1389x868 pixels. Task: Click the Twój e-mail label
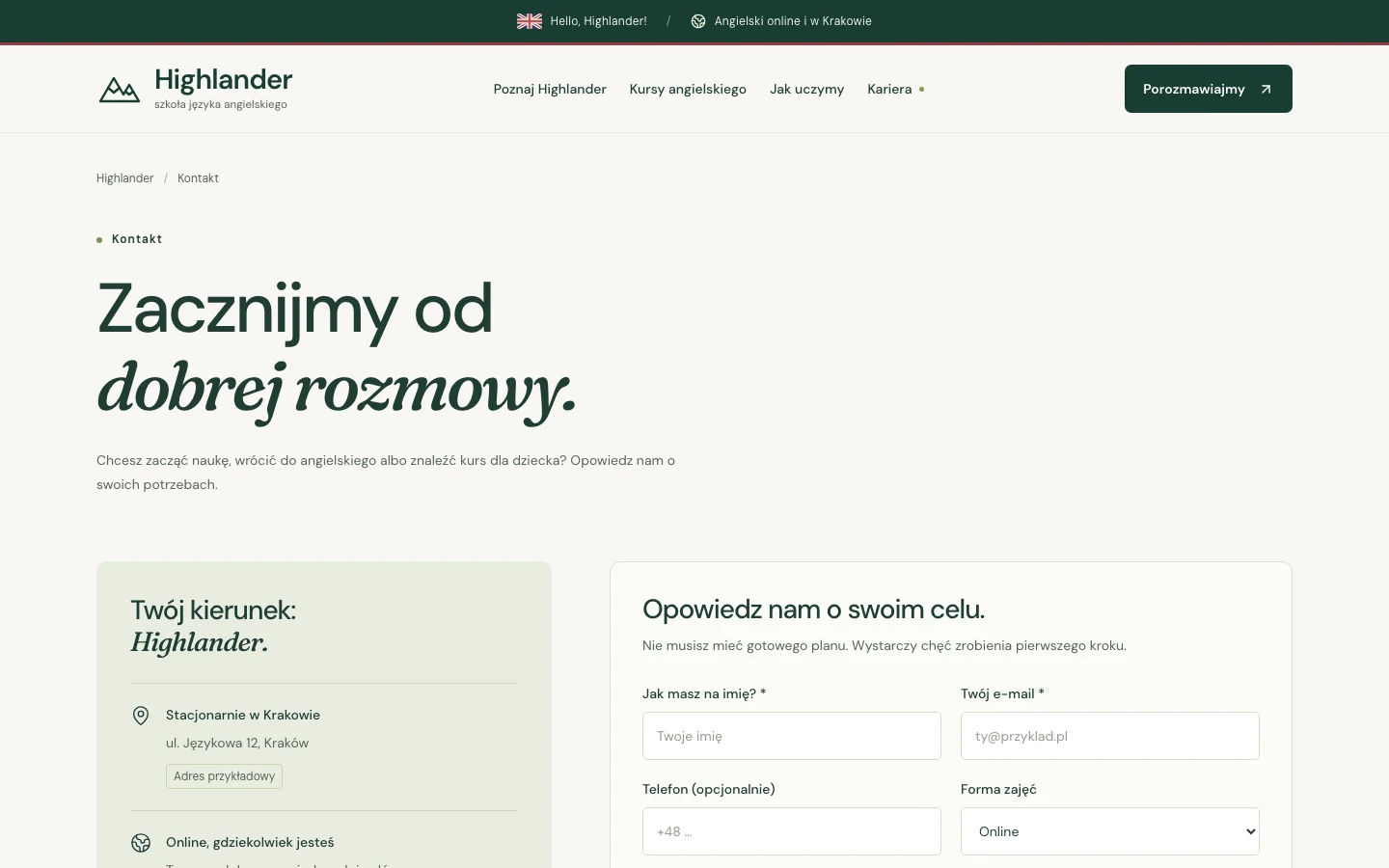(1002, 693)
